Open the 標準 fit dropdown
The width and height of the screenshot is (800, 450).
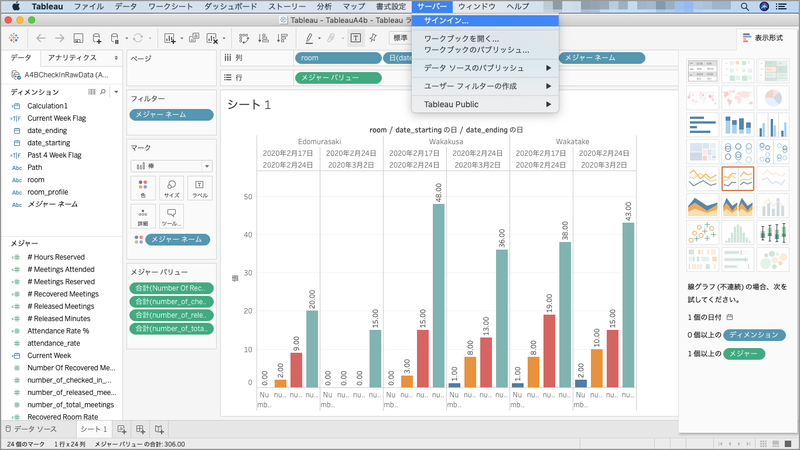401,38
